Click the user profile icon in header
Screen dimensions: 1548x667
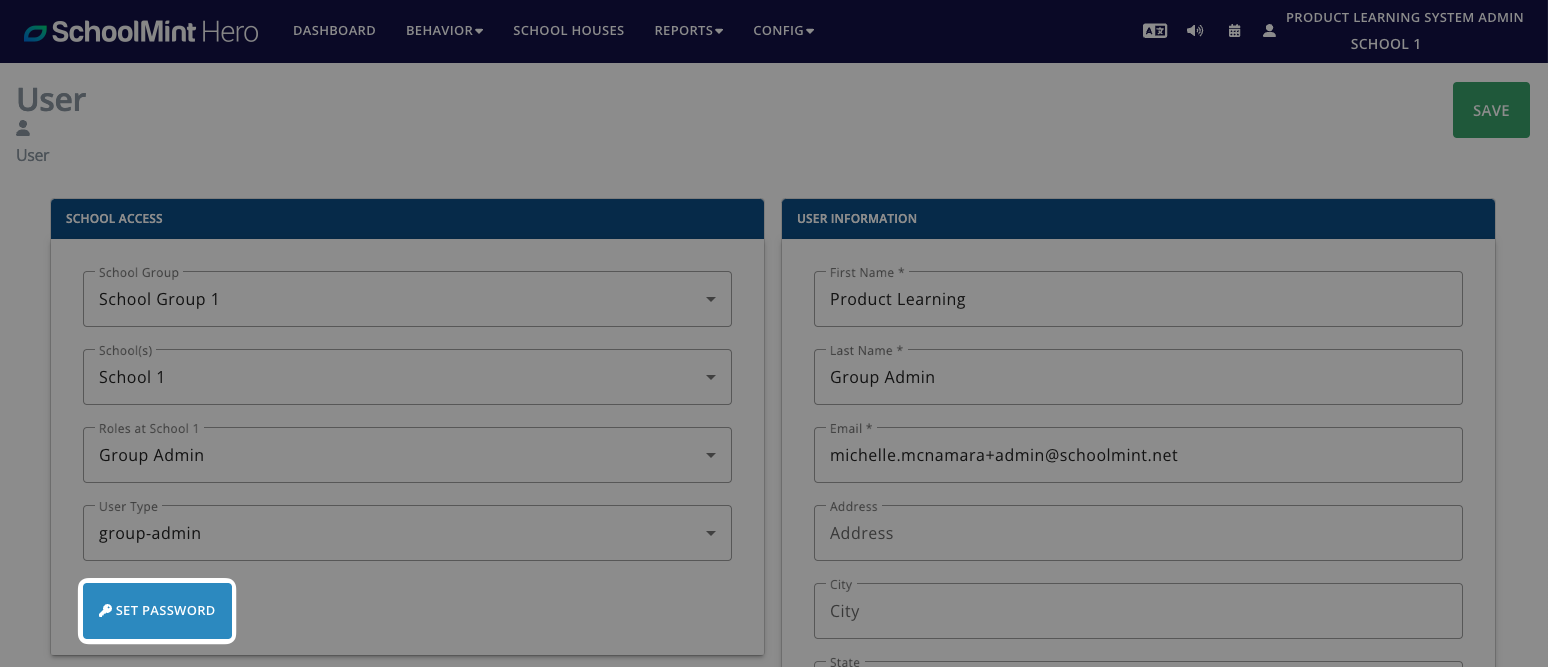click(x=1269, y=31)
